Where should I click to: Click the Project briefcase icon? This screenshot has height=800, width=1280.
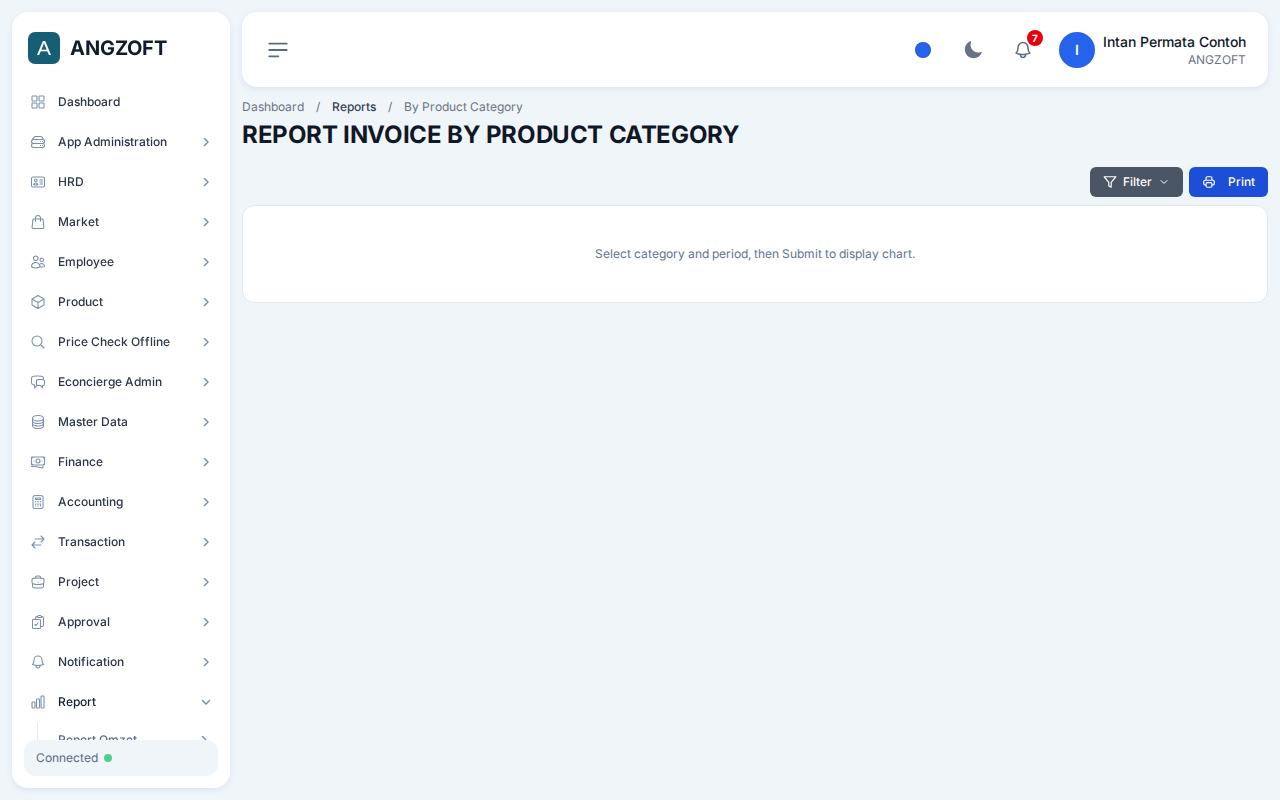[x=38, y=582]
